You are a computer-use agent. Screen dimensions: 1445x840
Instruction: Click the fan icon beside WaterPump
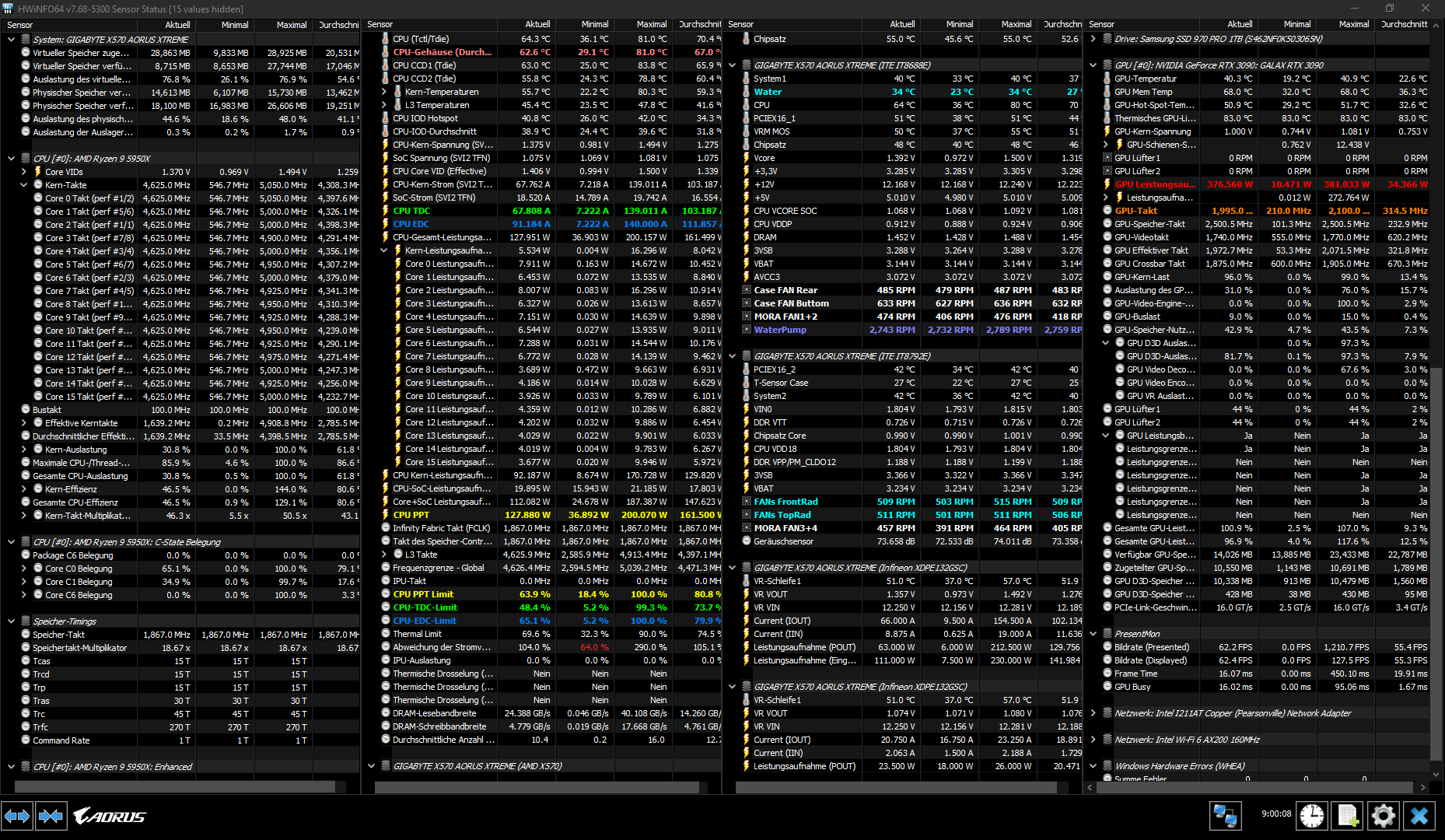point(746,330)
